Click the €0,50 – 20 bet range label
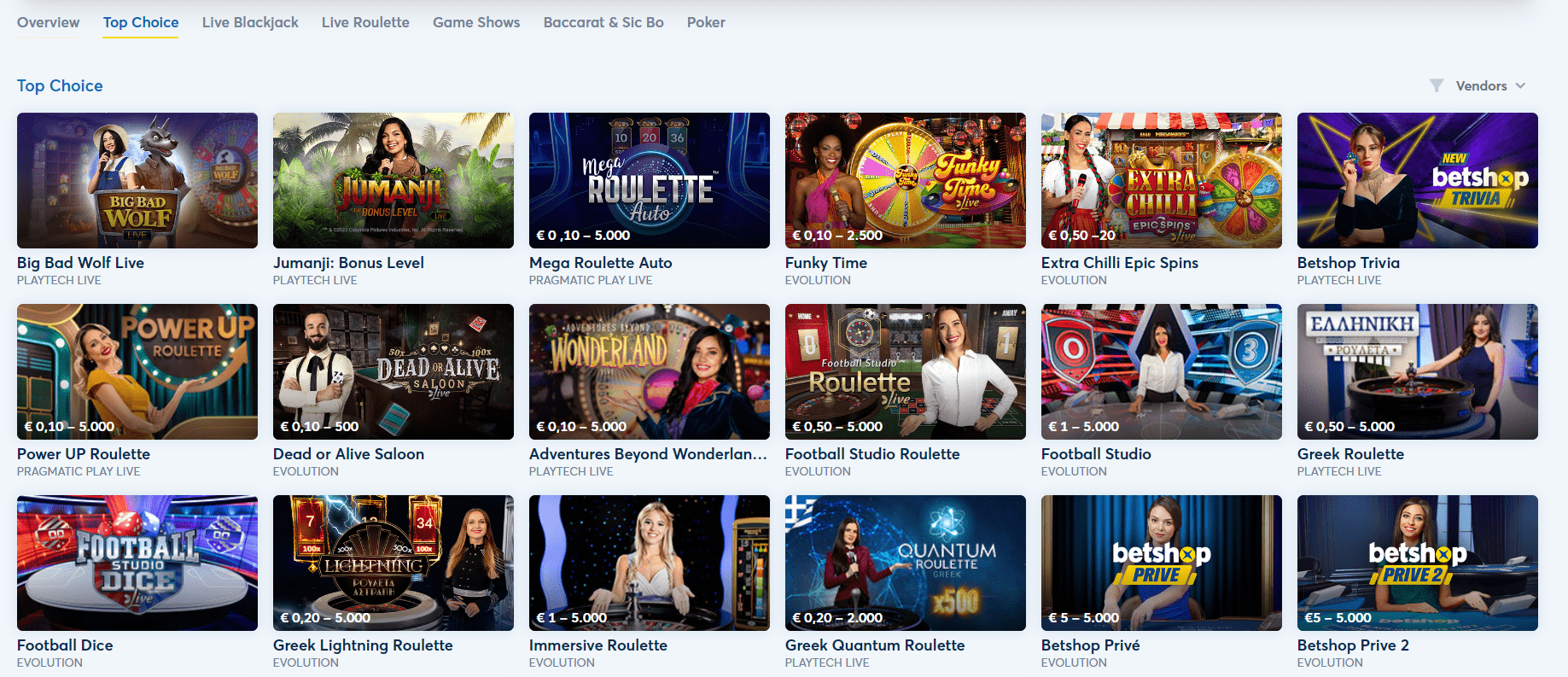This screenshot has width=1568, height=677. tap(1081, 235)
